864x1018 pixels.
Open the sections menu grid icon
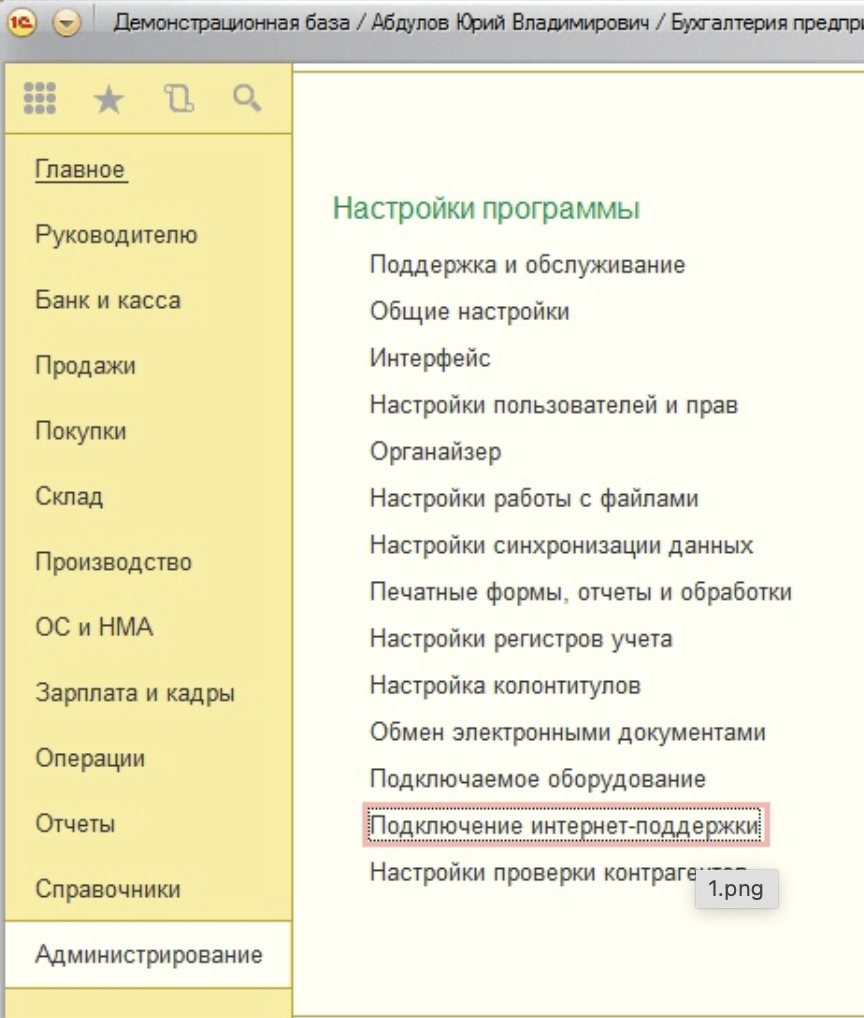coord(39,98)
